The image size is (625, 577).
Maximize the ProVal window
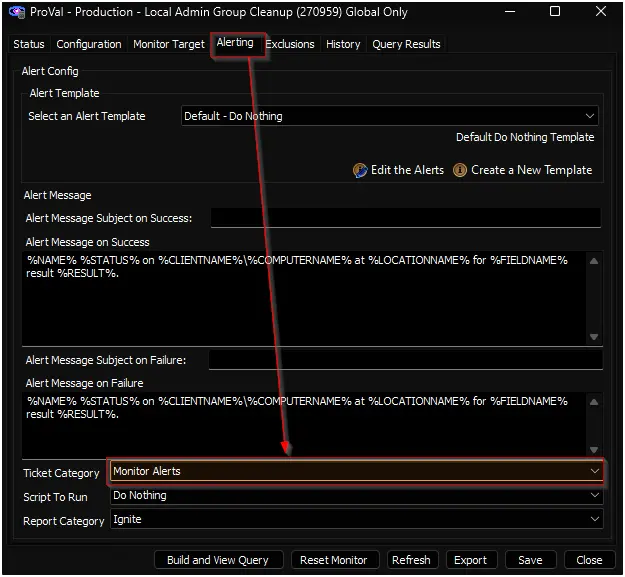click(555, 12)
